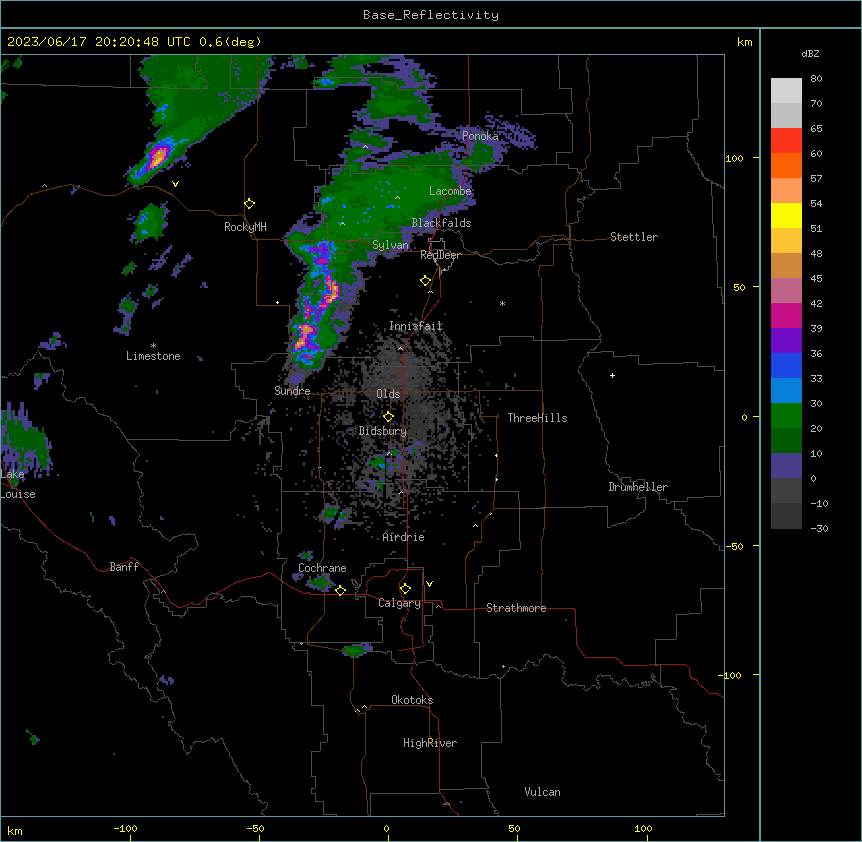Select the 65 dBZ red legend swatch
The image size is (862, 842).
[786, 141]
